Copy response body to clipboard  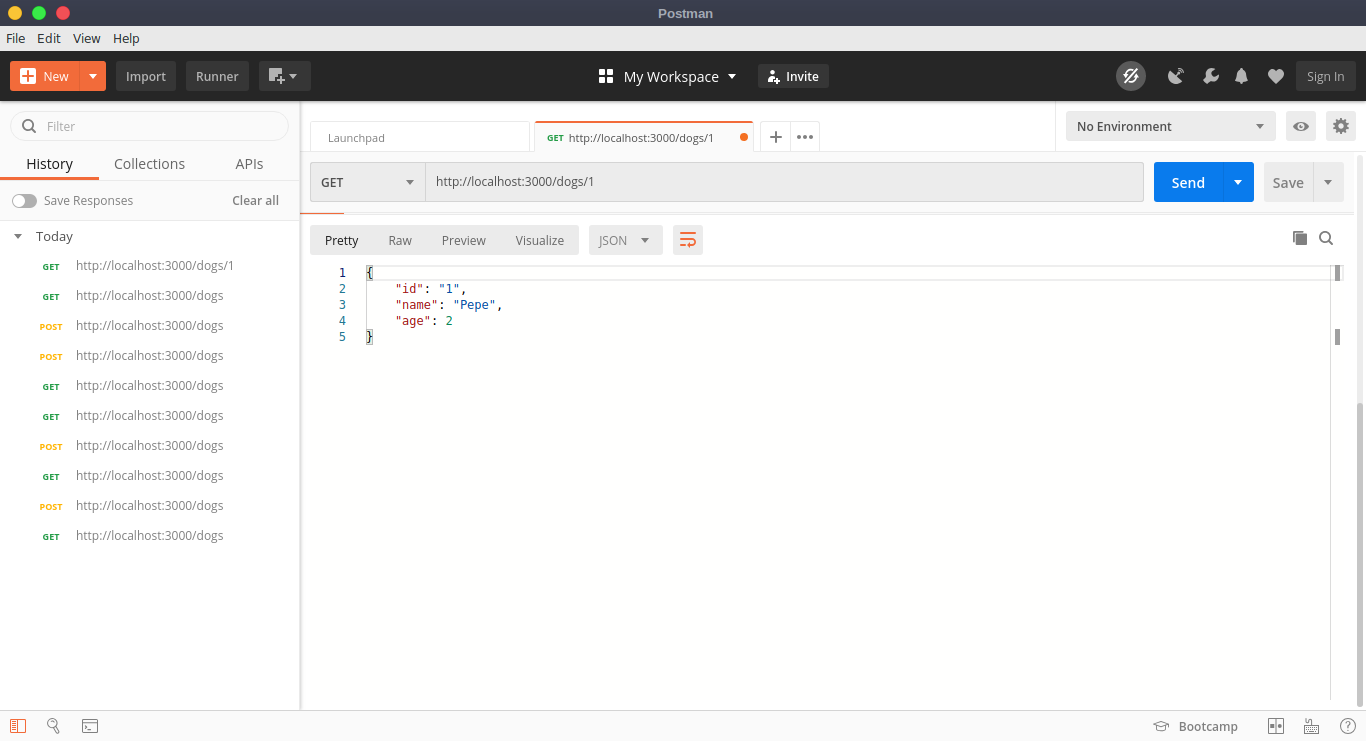pyautogui.click(x=1300, y=238)
